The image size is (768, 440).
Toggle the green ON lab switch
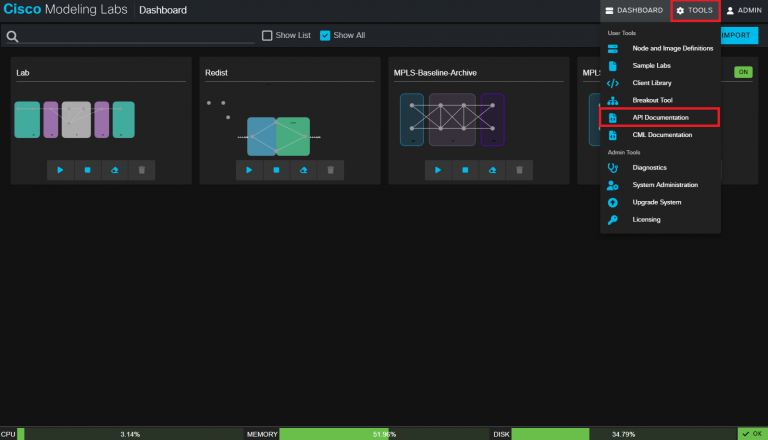743,72
